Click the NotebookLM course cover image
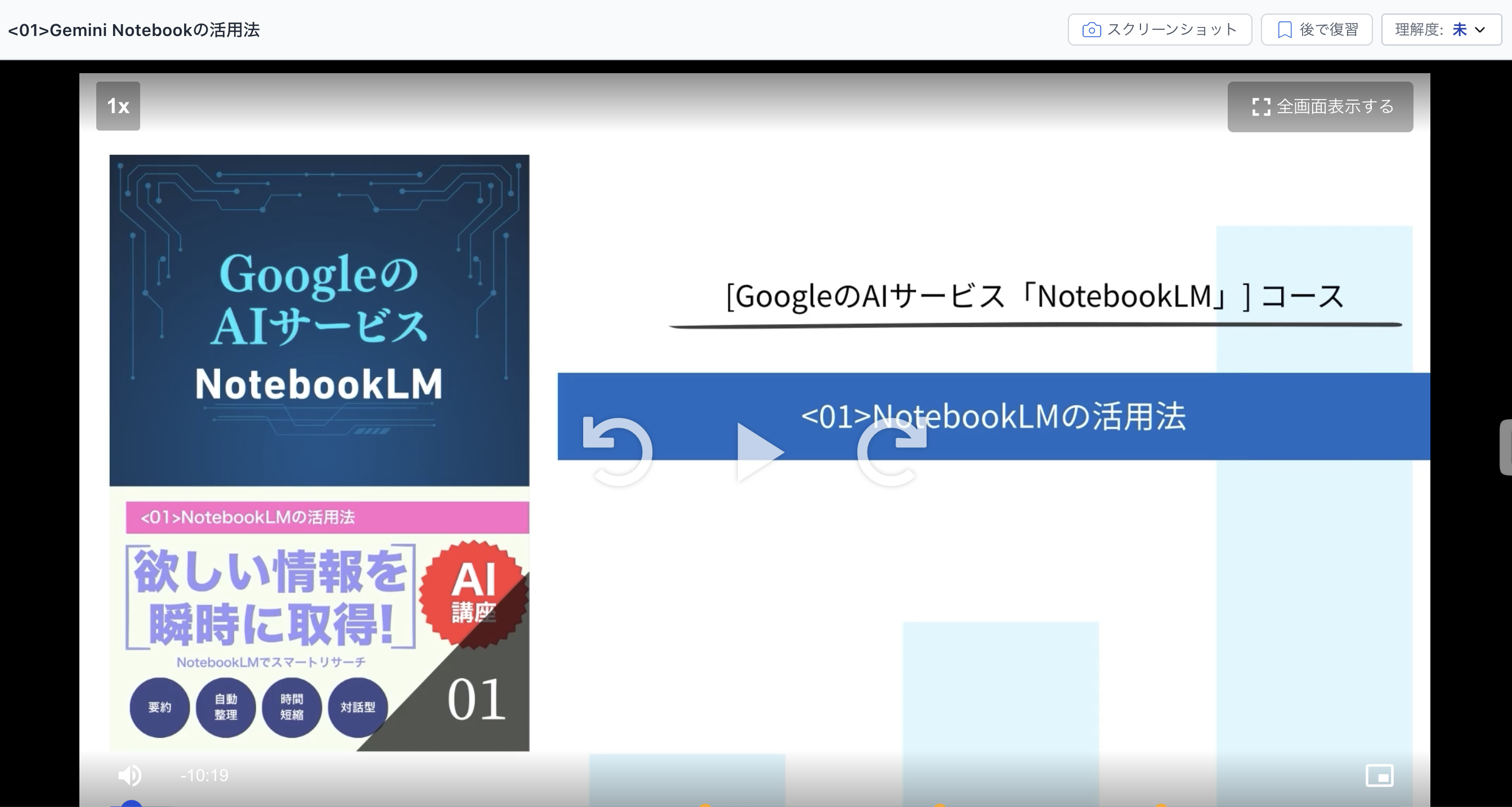Image resolution: width=1512 pixels, height=807 pixels. tap(319, 452)
